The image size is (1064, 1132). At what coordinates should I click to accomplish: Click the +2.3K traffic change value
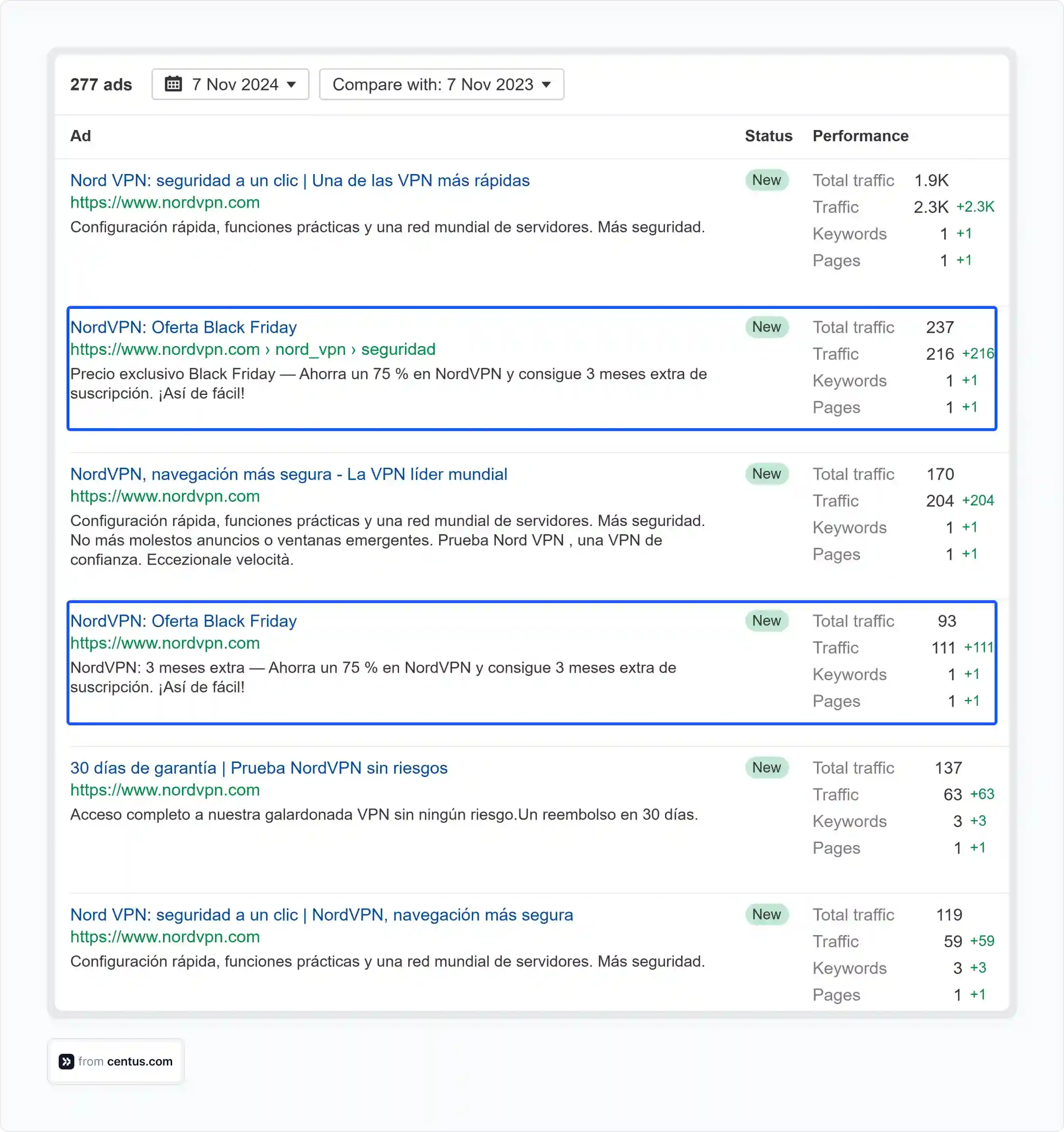tap(975, 207)
